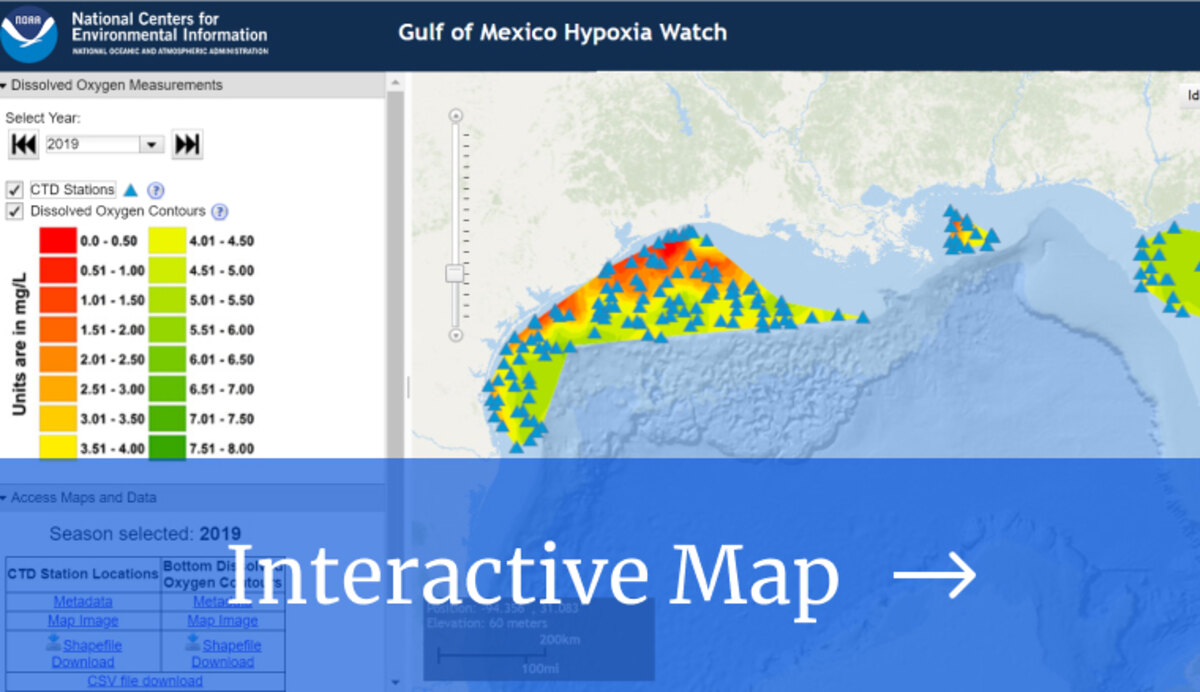Open help icon beside CTD Stations
Image resolution: width=1200 pixels, height=692 pixels.
pyautogui.click(x=156, y=190)
